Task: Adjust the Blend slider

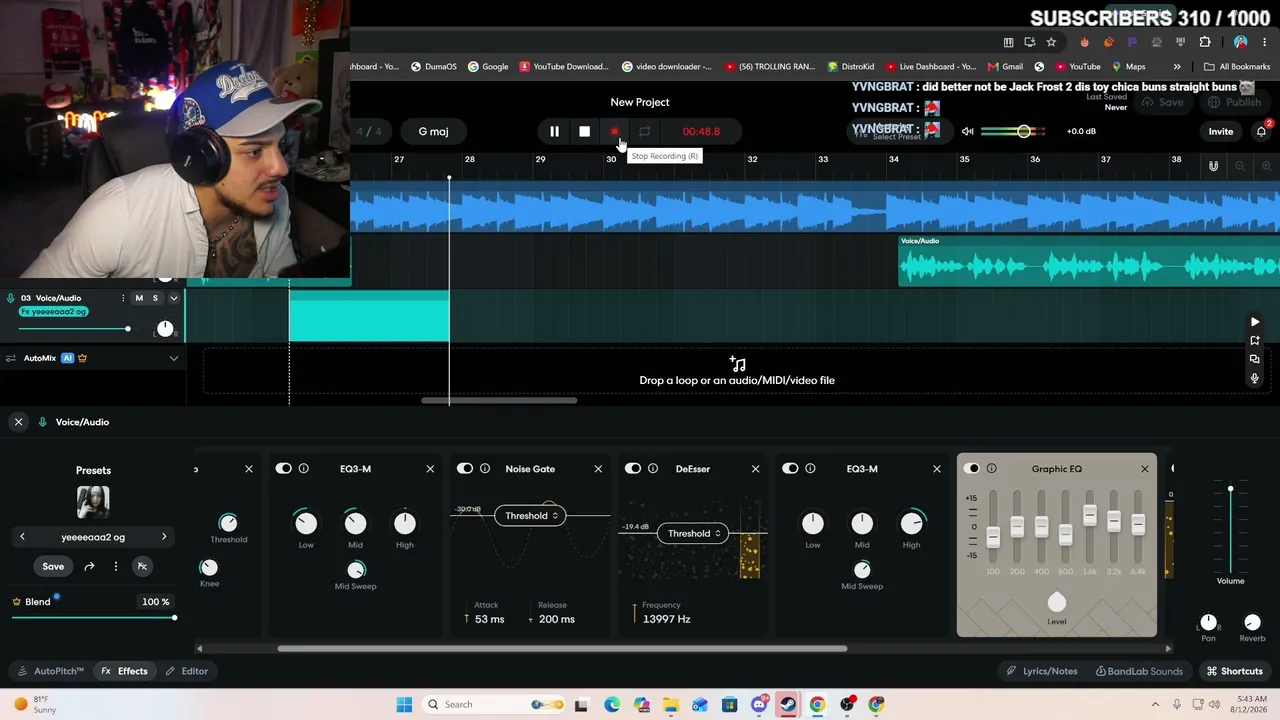Action: [x=93, y=618]
